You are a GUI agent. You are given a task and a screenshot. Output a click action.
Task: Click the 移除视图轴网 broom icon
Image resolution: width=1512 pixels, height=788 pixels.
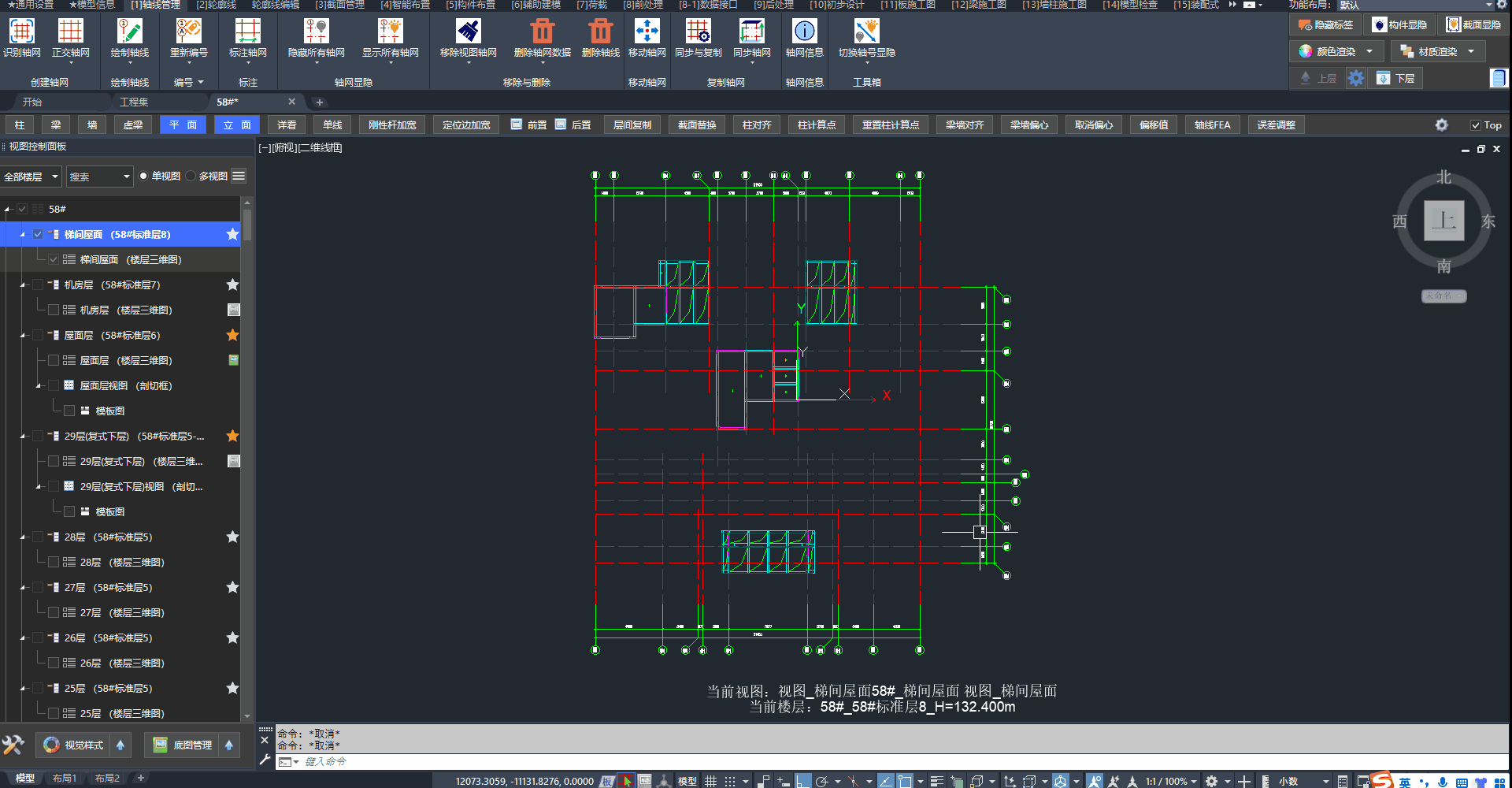[x=468, y=32]
